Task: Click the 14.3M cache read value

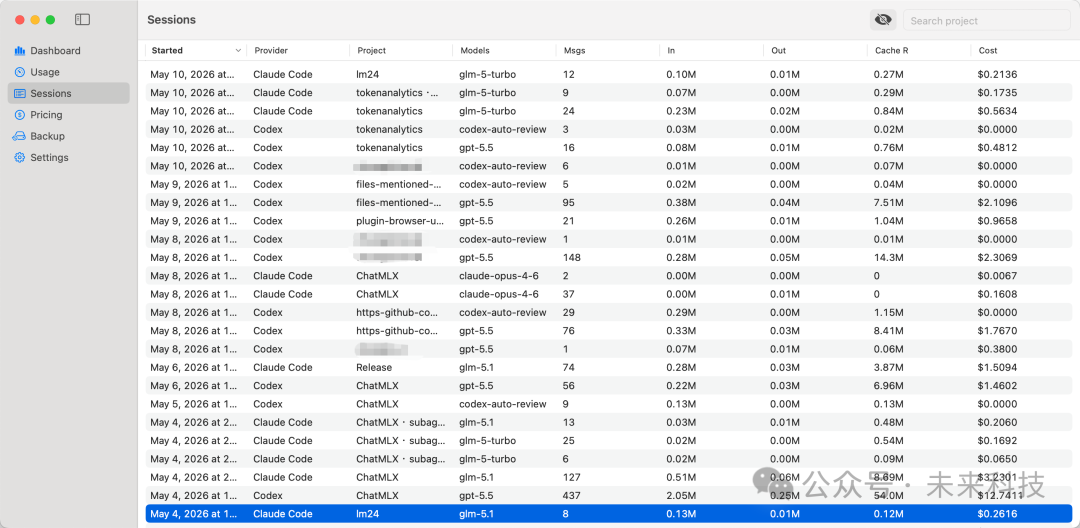Action: (889, 257)
